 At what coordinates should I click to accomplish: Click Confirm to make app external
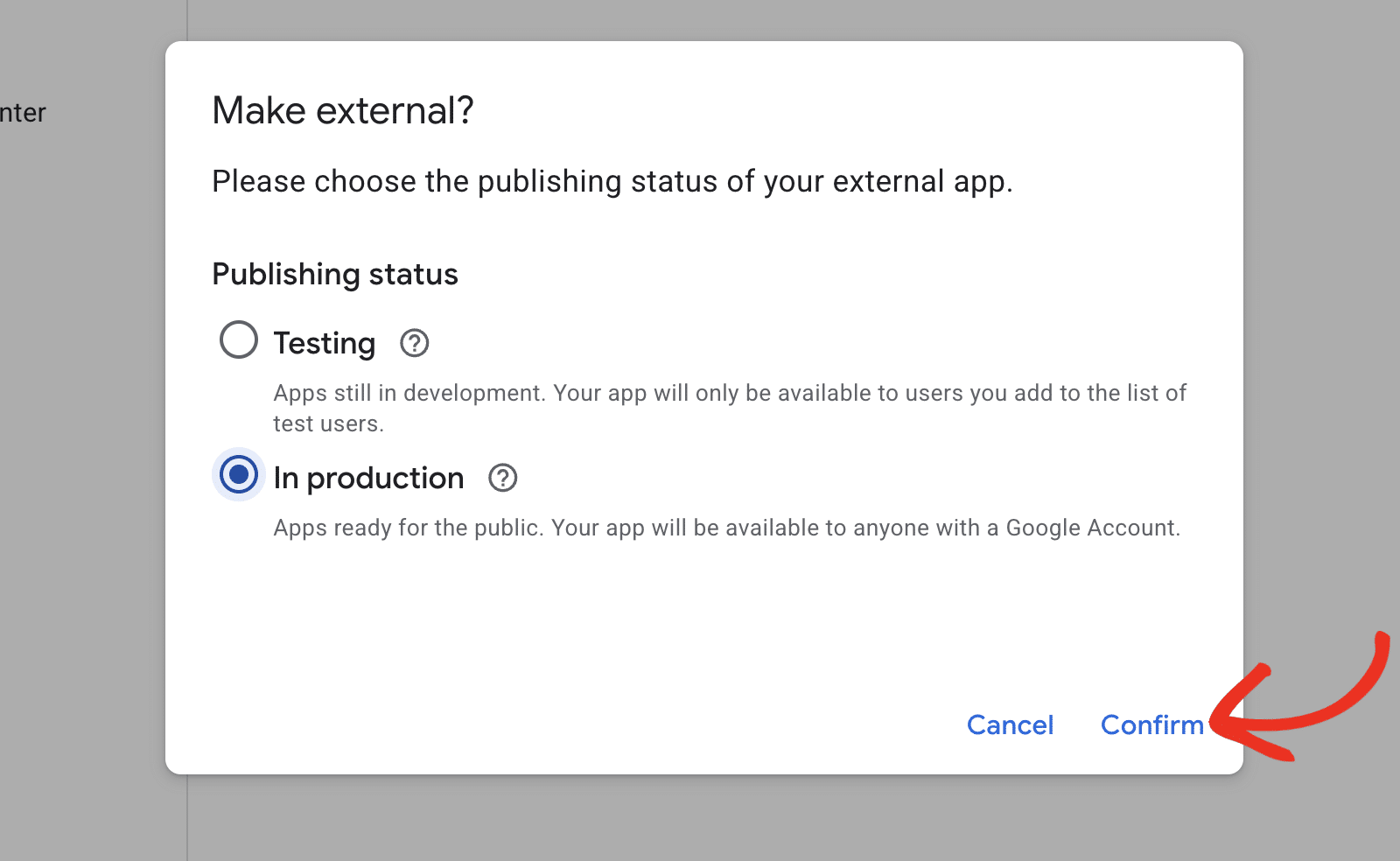(1152, 724)
